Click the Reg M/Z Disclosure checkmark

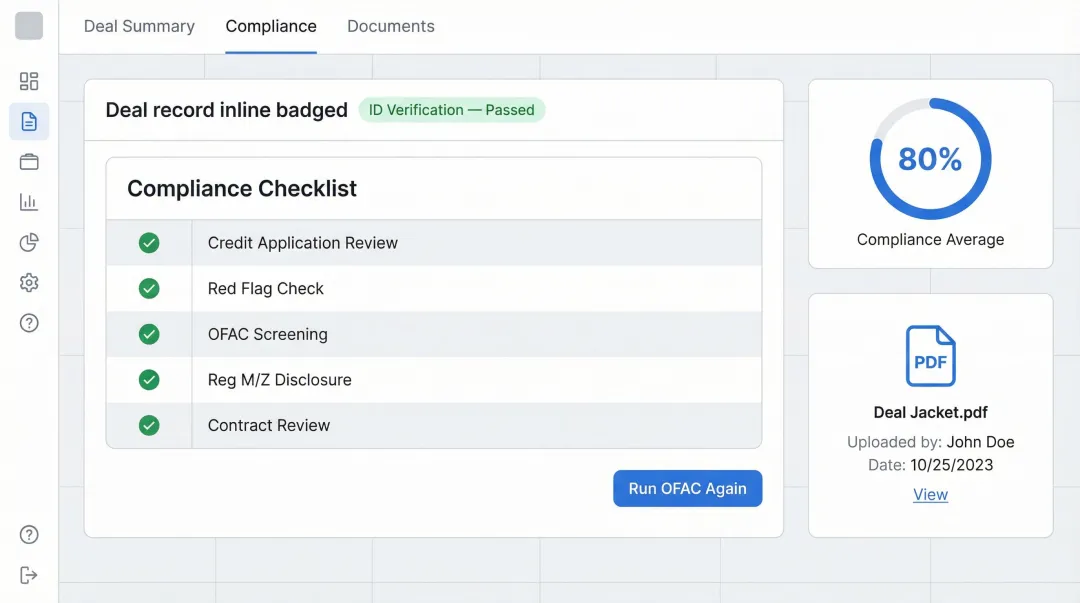pos(149,380)
